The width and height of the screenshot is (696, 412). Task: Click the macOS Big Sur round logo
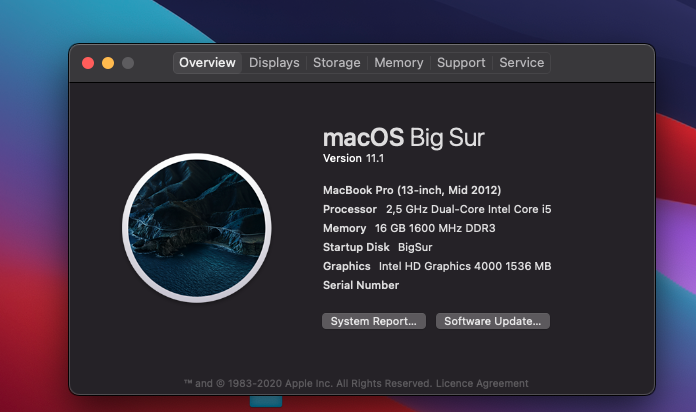[x=197, y=228]
